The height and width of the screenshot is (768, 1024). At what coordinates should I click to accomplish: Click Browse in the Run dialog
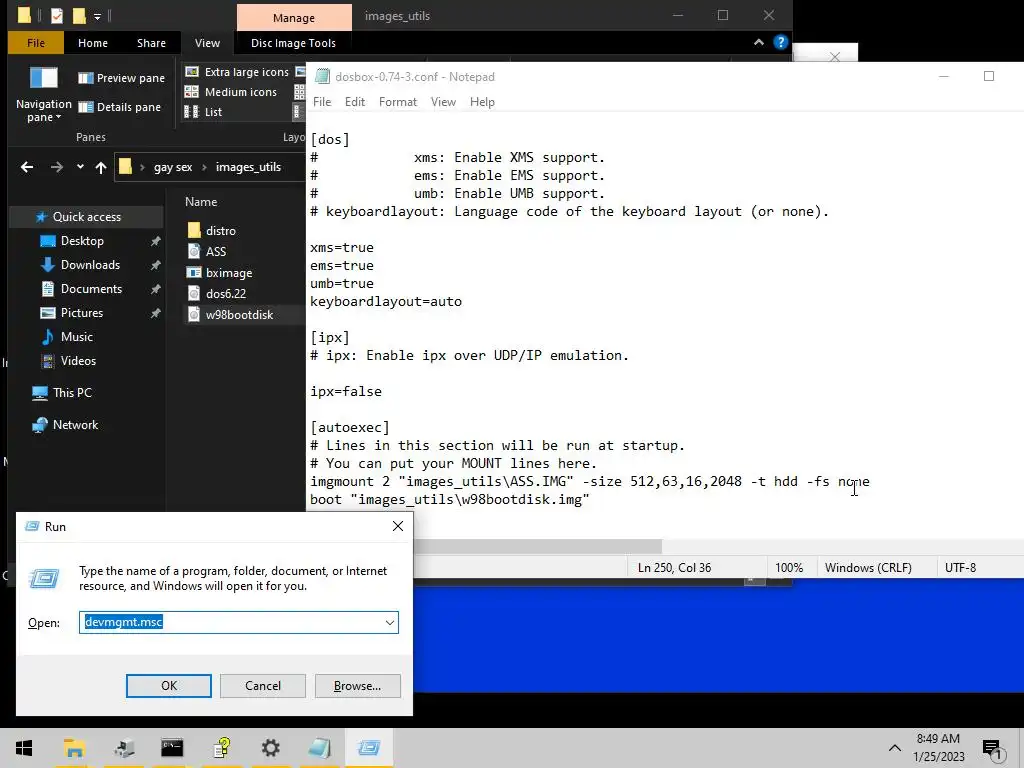point(357,686)
